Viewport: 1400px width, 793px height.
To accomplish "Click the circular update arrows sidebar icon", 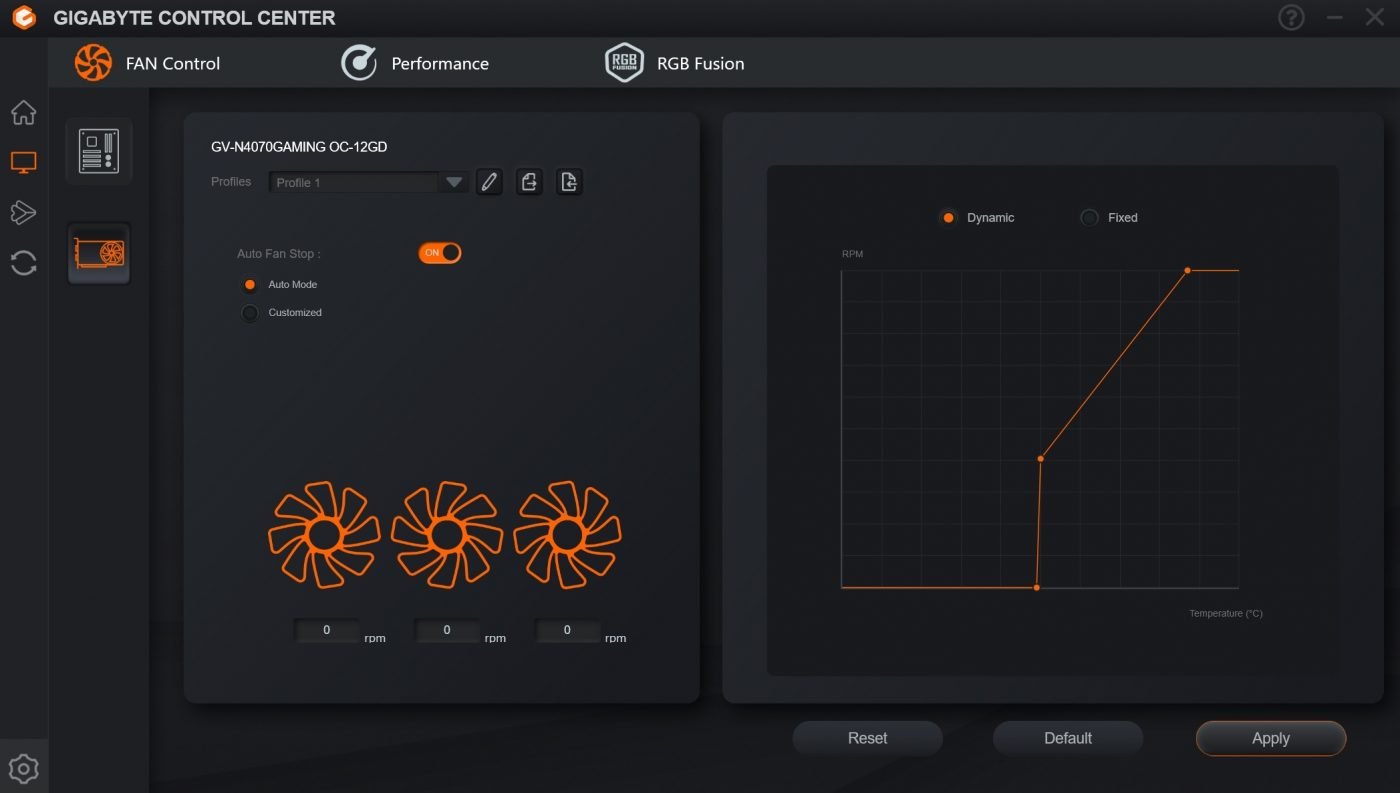I will [23, 263].
